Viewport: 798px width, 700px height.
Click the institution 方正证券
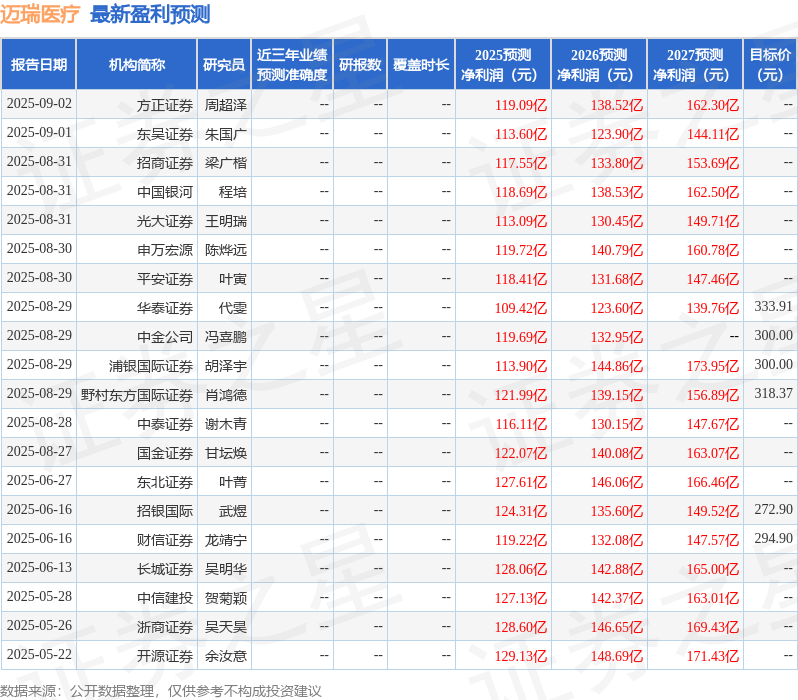[x=165, y=105]
